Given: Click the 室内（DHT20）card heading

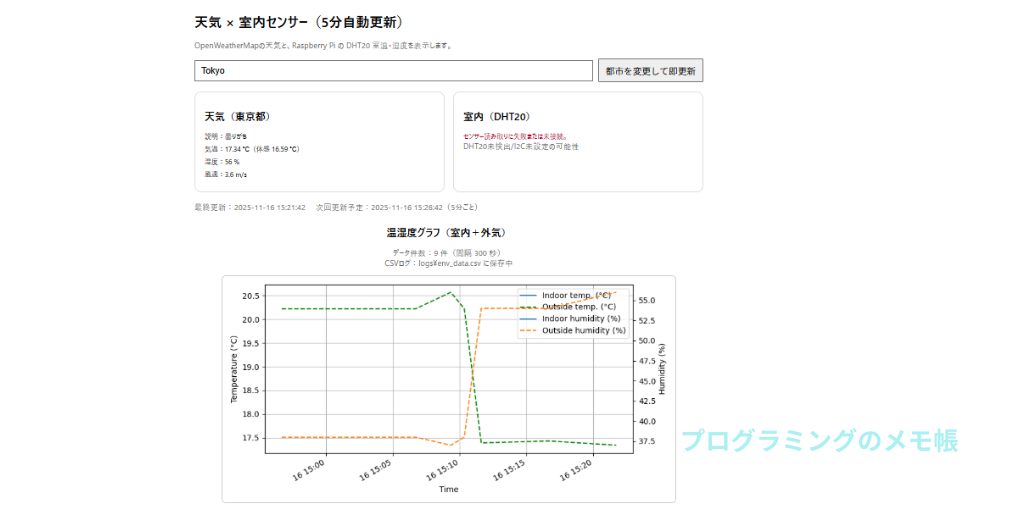Looking at the screenshot, I should point(496,117).
